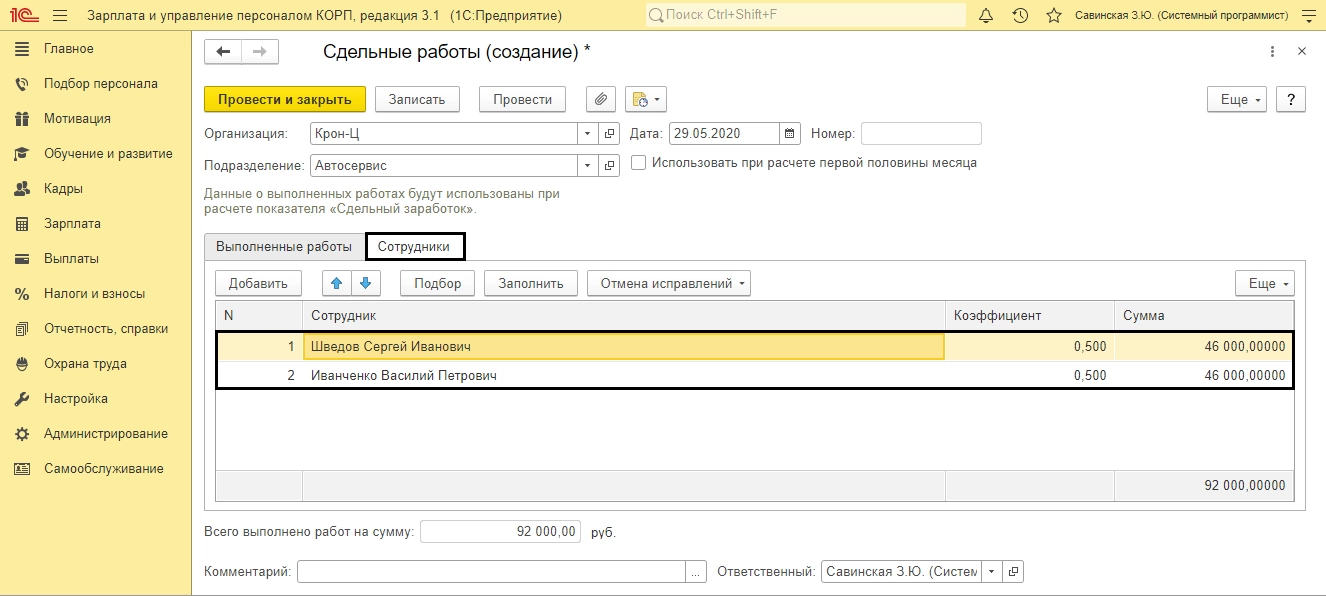Click the Записать button
Viewport: 1326px width, 596px height.
(x=417, y=99)
